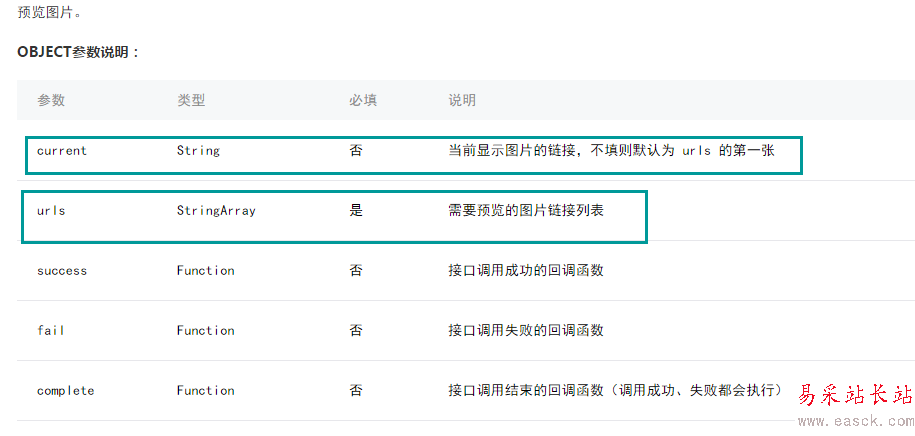Select the "complete" parameter name

point(65,391)
